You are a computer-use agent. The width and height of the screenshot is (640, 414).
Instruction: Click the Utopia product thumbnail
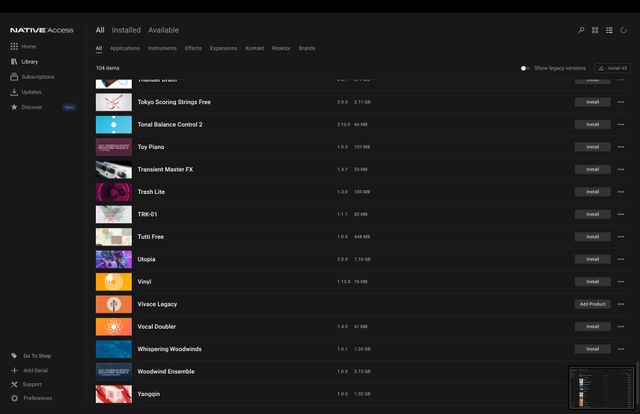114,259
